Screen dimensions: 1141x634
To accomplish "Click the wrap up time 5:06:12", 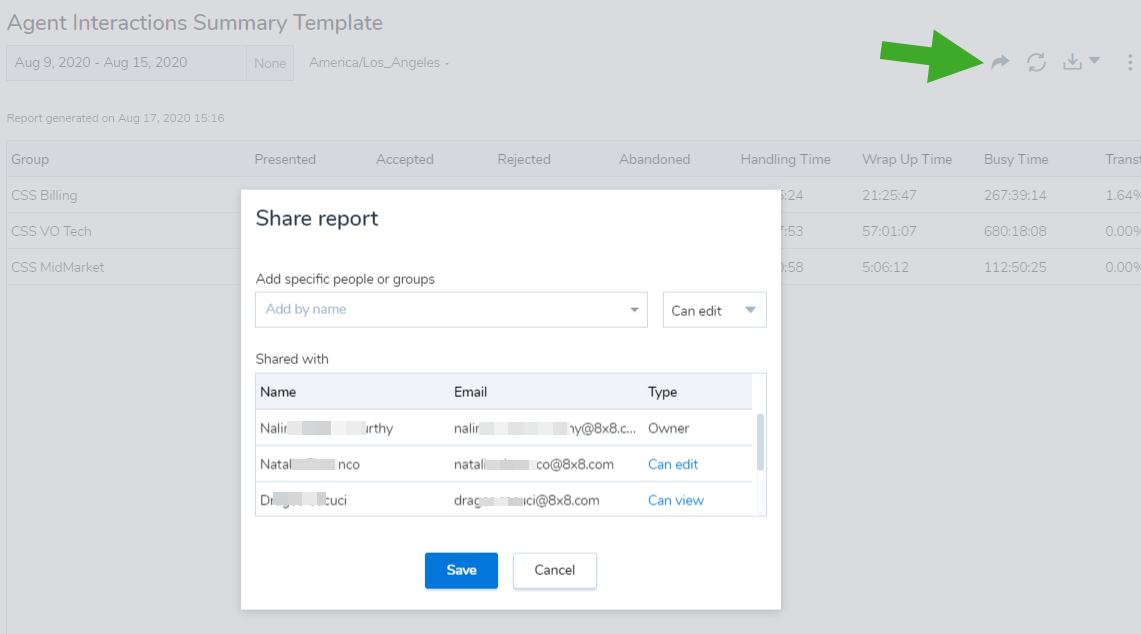I will (885, 267).
